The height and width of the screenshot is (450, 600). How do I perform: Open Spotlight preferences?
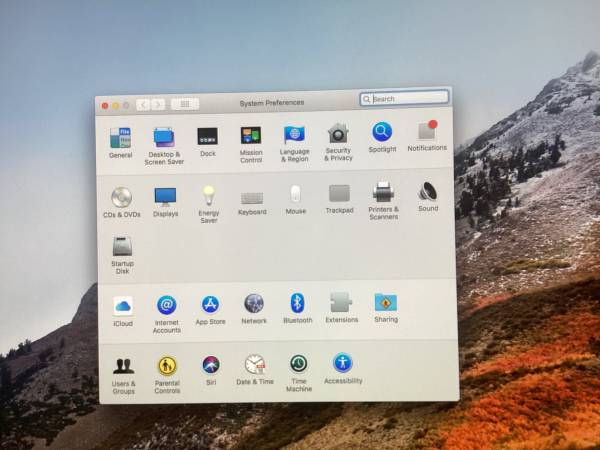point(382,132)
